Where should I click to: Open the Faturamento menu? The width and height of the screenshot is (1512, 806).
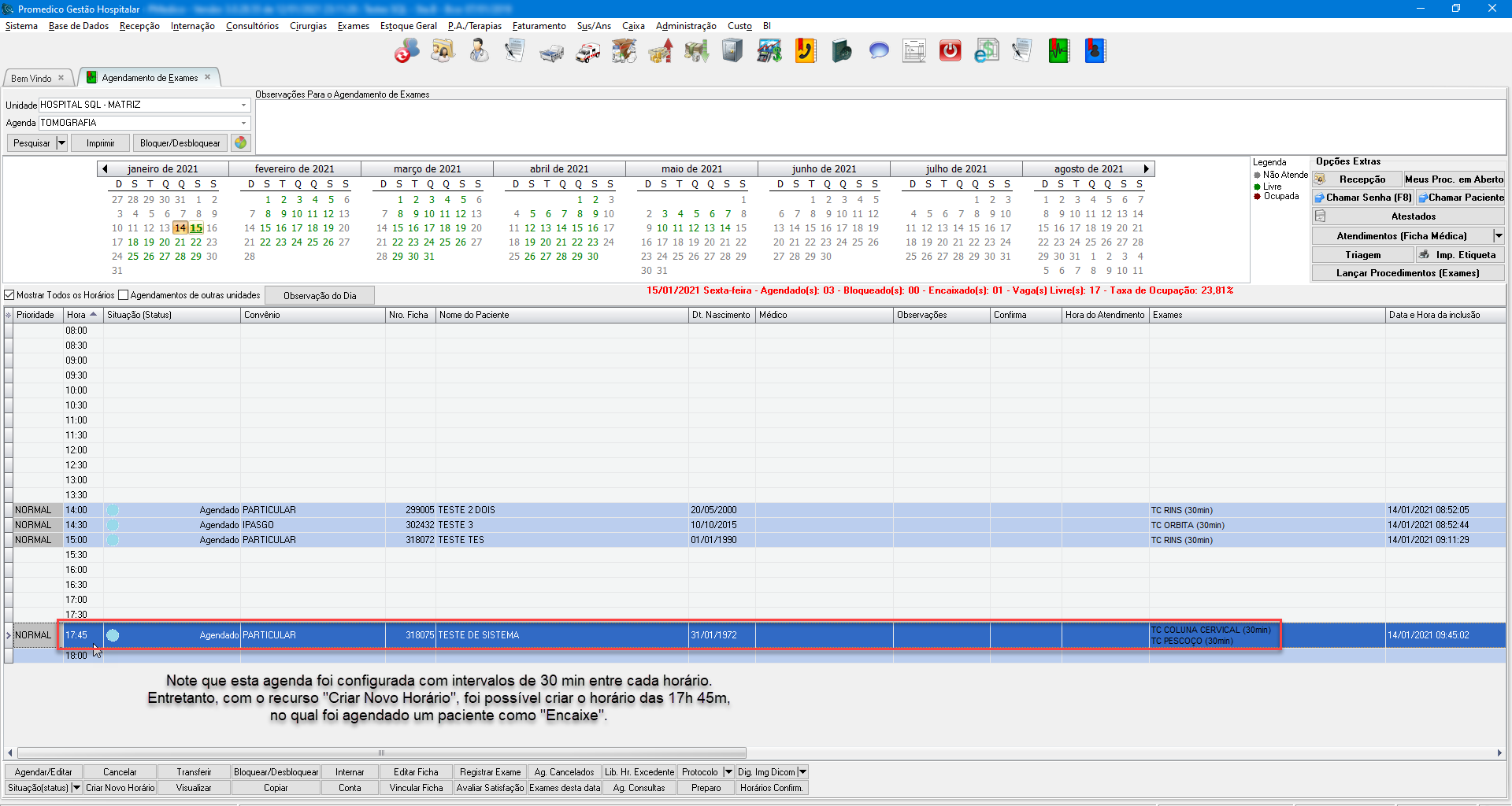(539, 26)
